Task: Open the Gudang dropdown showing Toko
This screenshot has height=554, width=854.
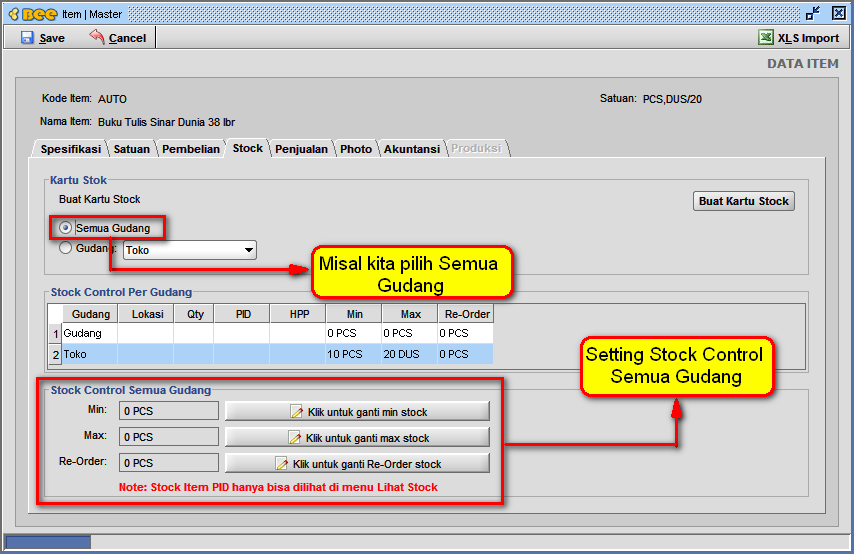Action: click(190, 250)
